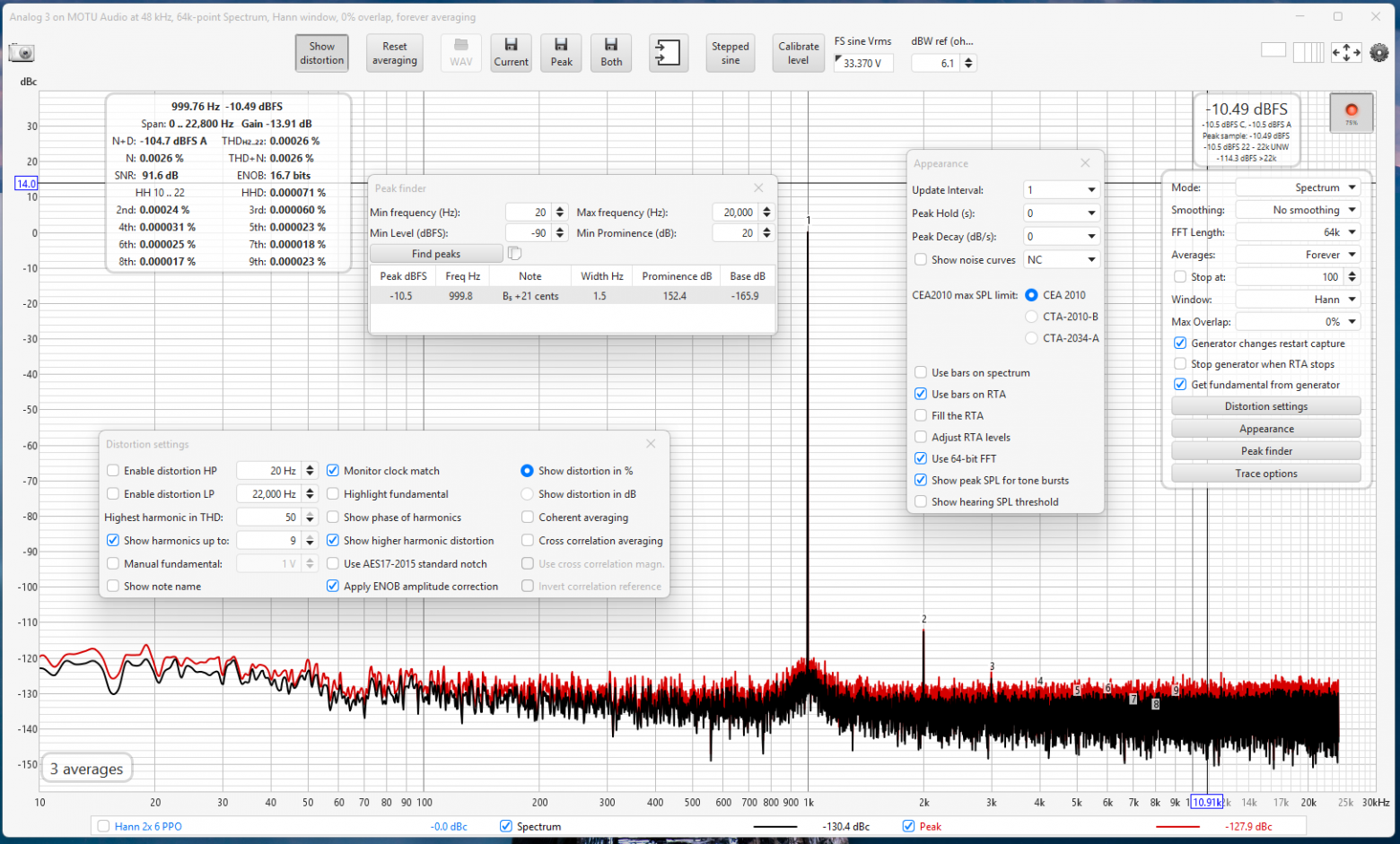The height and width of the screenshot is (844, 1400).
Task: Click Reset averaging
Action: point(395,53)
